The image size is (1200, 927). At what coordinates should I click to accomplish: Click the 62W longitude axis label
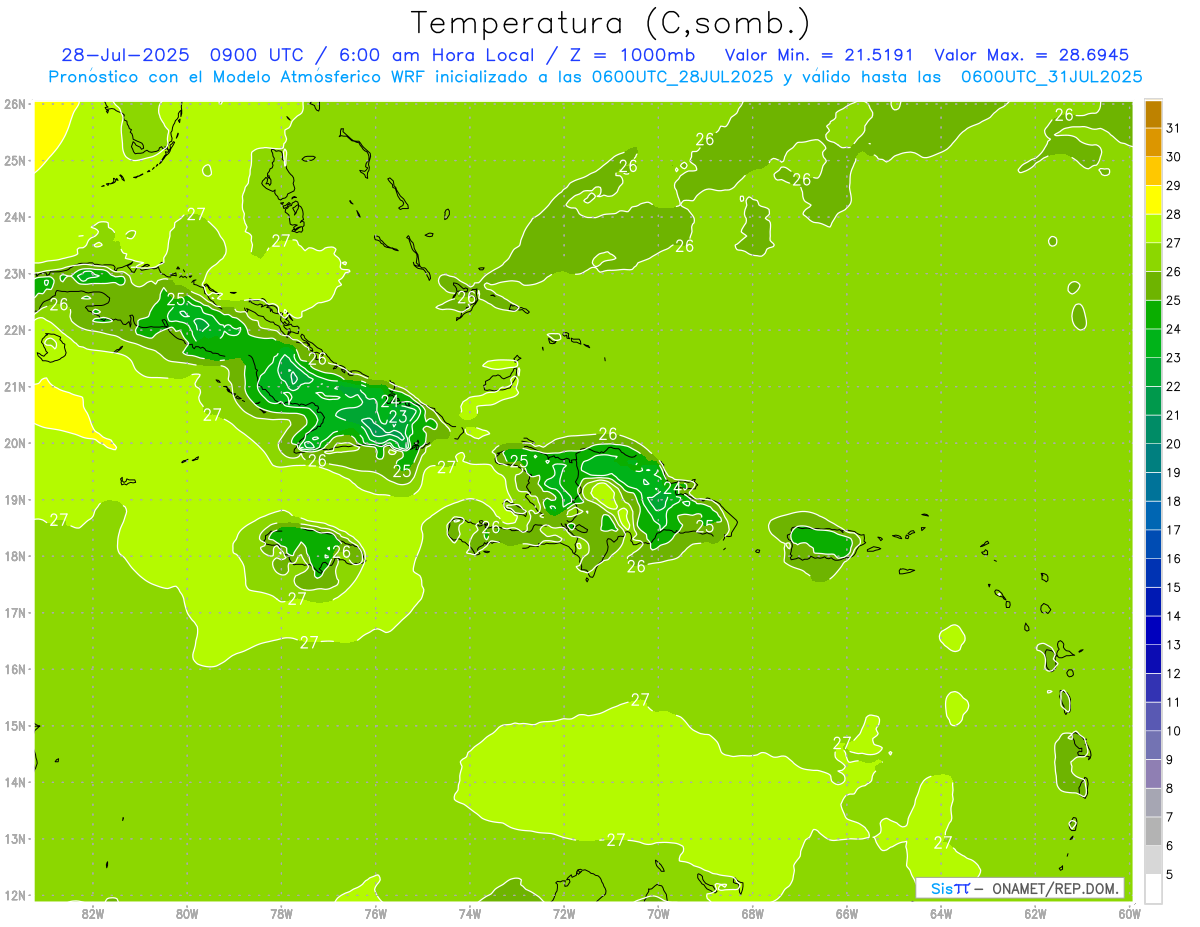click(1035, 913)
